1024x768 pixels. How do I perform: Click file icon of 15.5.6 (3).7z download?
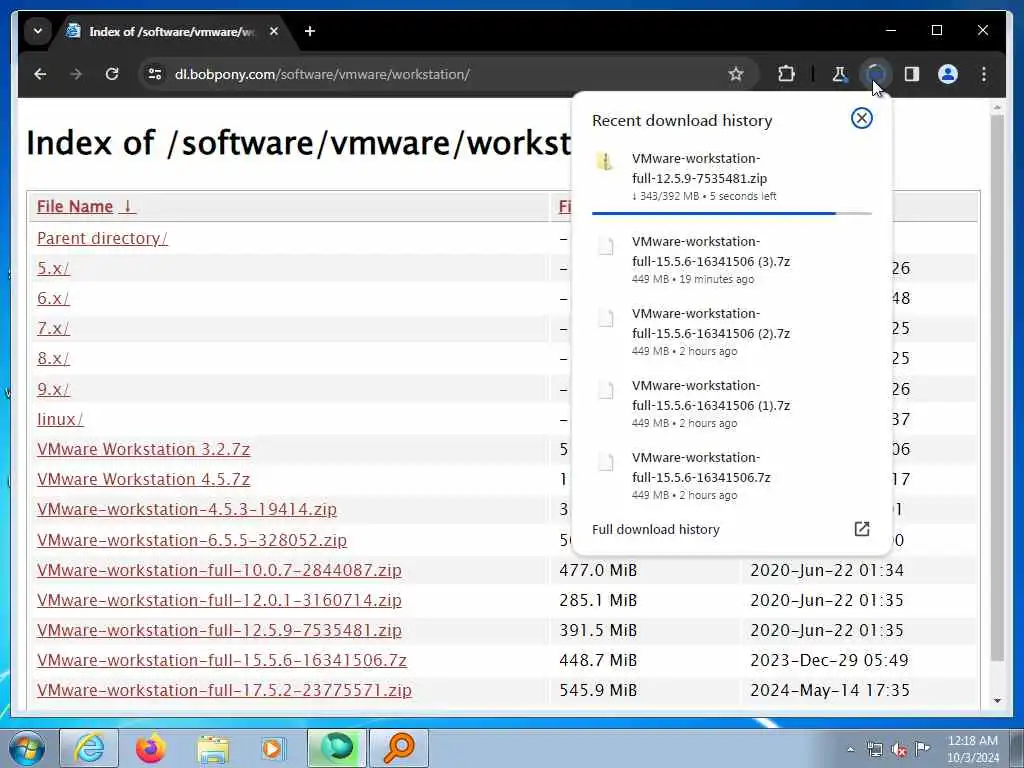606,246
